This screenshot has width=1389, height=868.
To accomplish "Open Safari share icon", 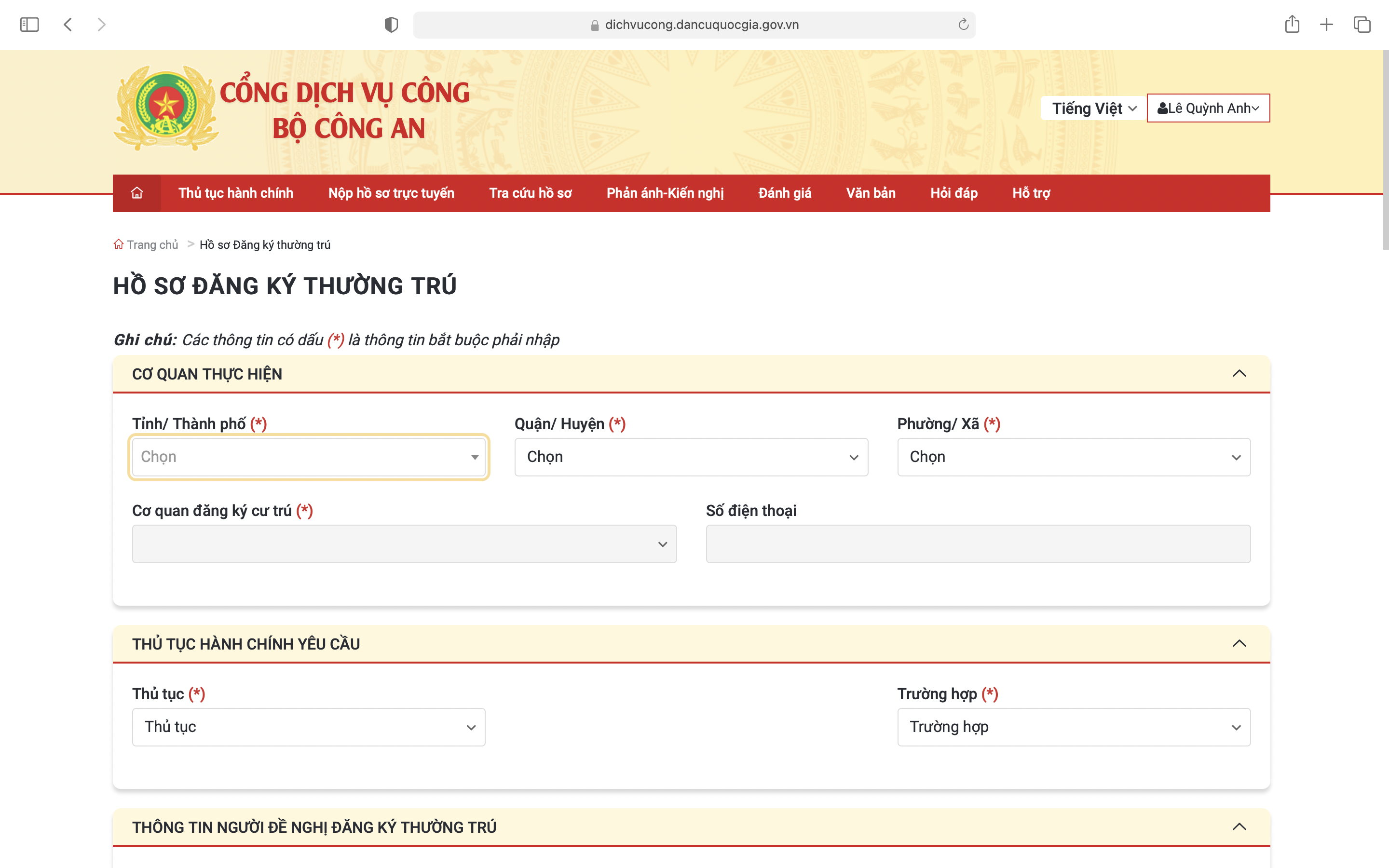I will (x=1292, y=24).
